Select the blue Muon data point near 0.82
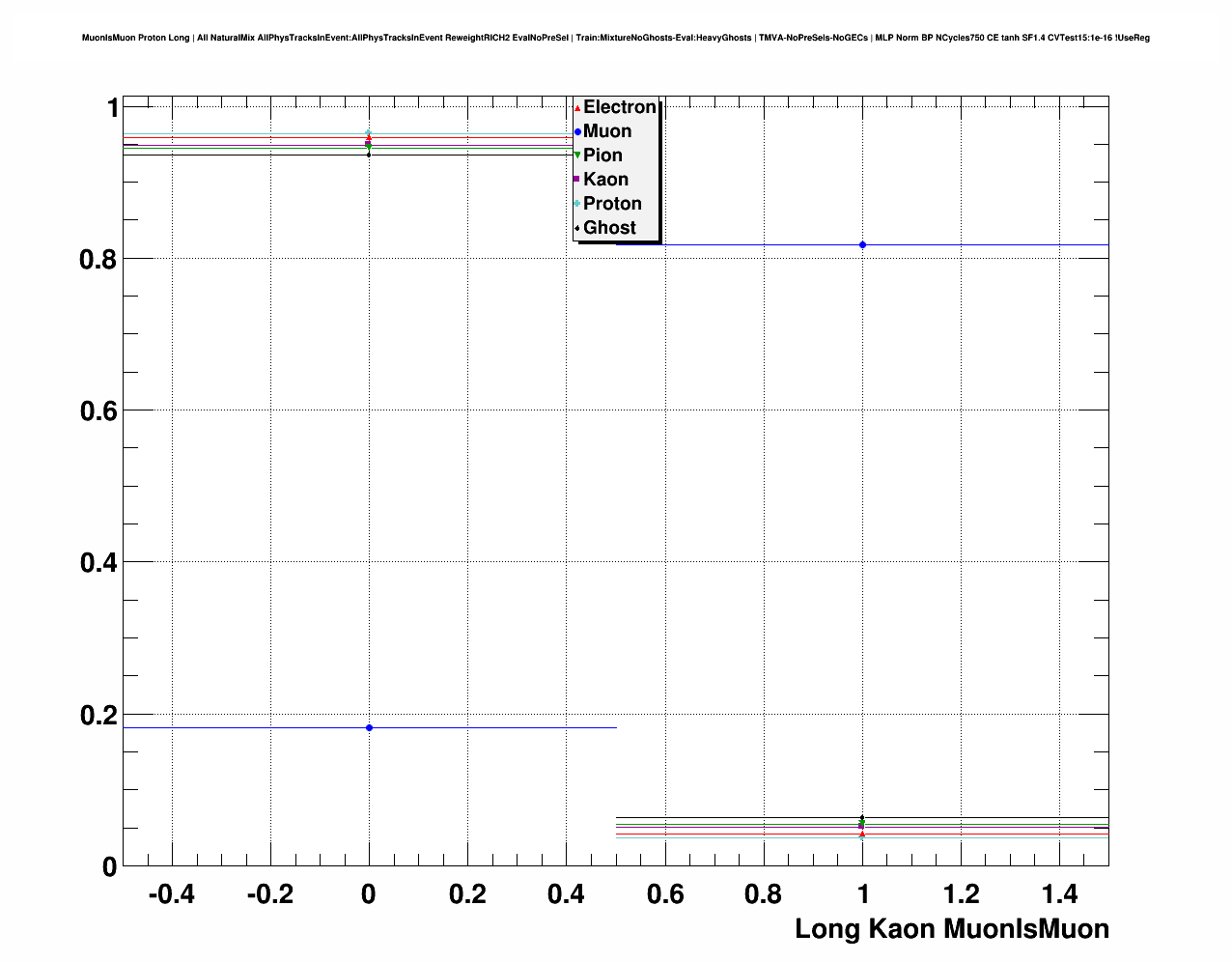Image resolution: width=1232 pixels, height=962 pixels. (x=862, y=245)
